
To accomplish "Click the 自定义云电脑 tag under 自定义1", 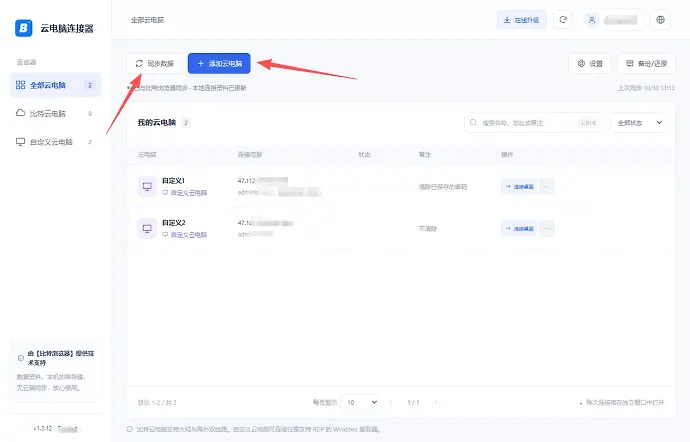I will (x=185, y=193).
